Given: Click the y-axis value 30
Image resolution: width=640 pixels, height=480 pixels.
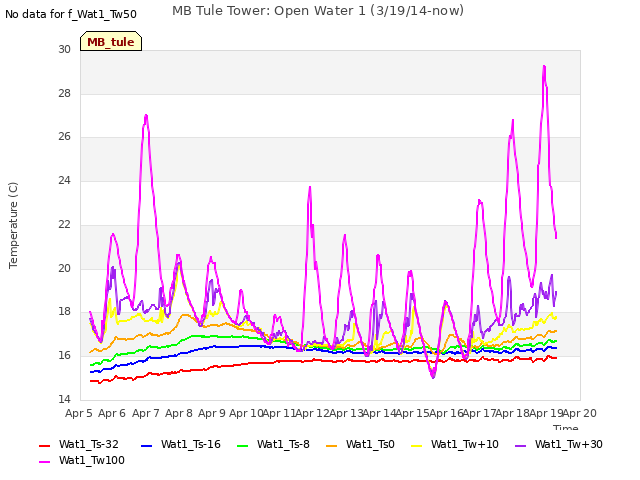Looking at the screenshot, I should [64, 49].
